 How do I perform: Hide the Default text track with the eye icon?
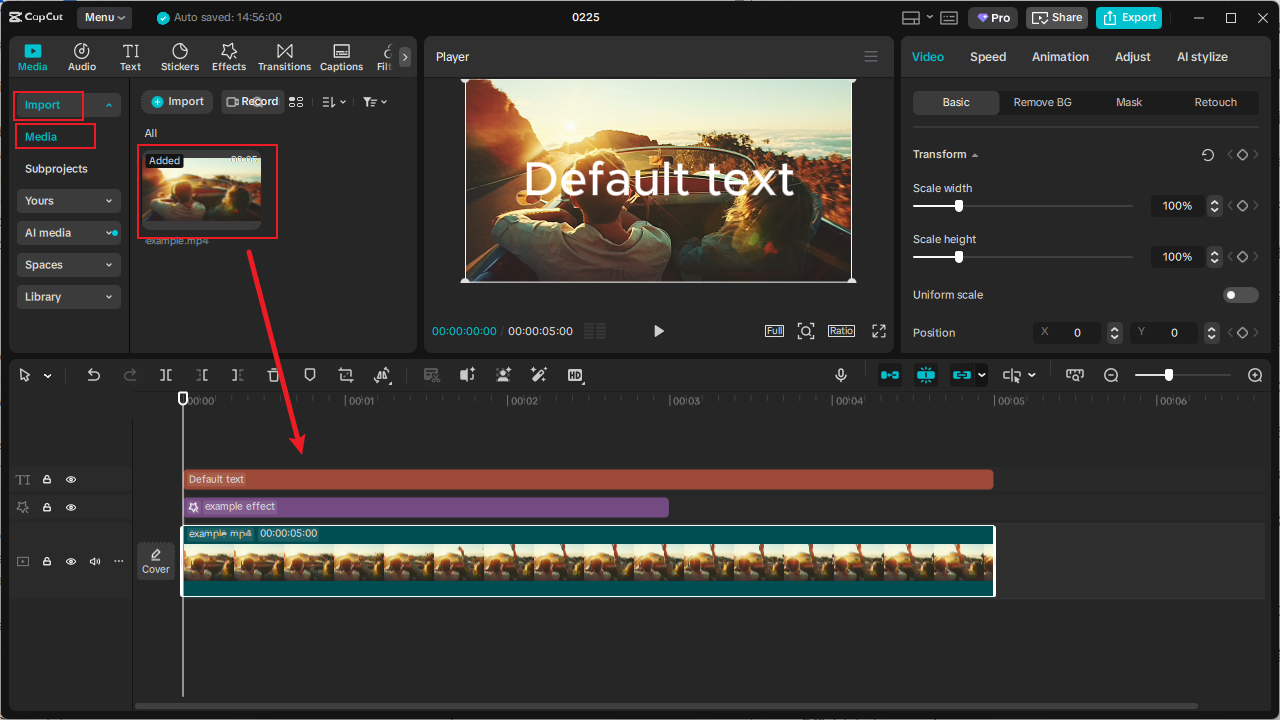71,479
